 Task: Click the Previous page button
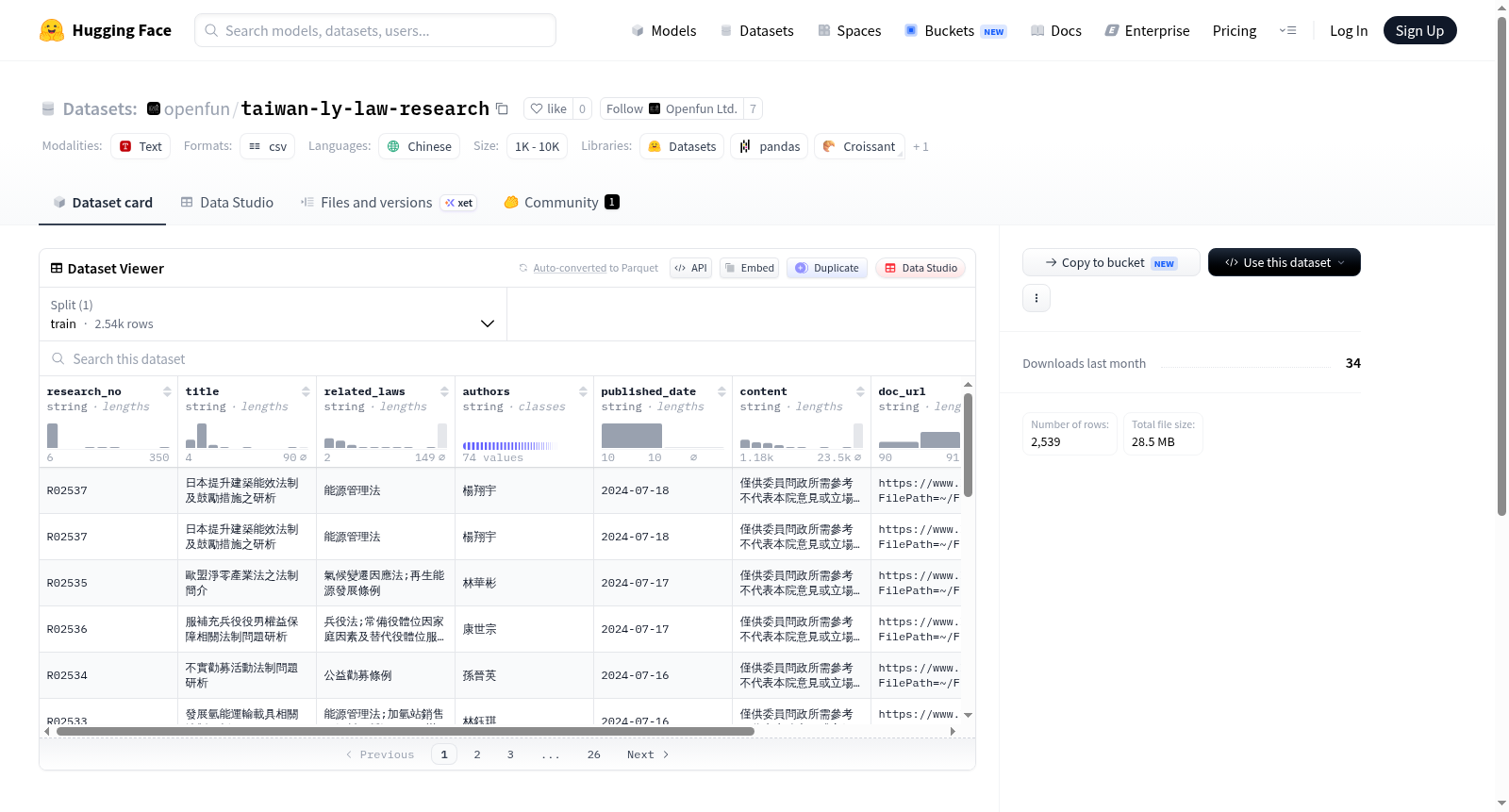[x=380, y=754]
